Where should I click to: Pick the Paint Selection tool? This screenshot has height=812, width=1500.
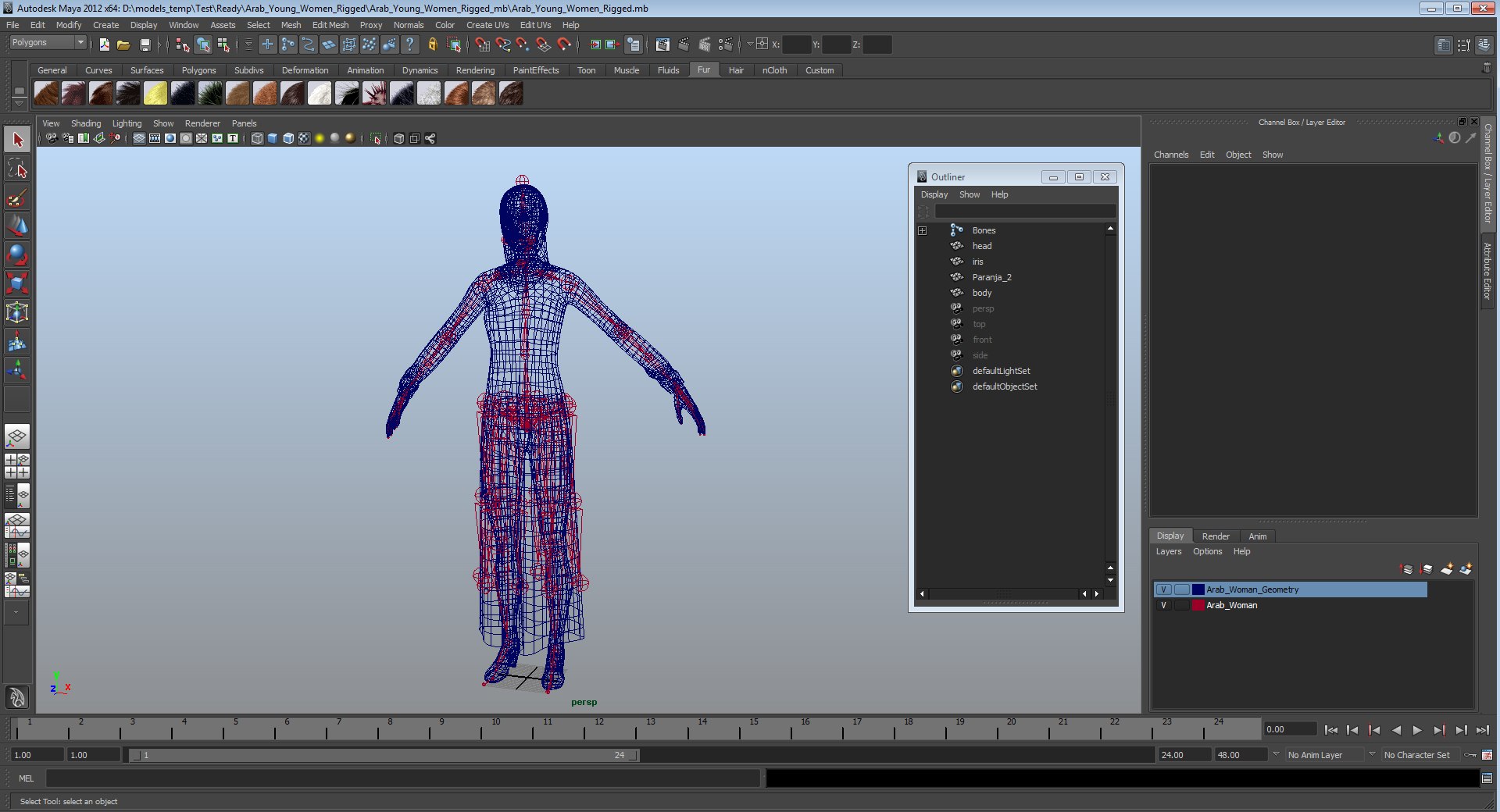17,197
